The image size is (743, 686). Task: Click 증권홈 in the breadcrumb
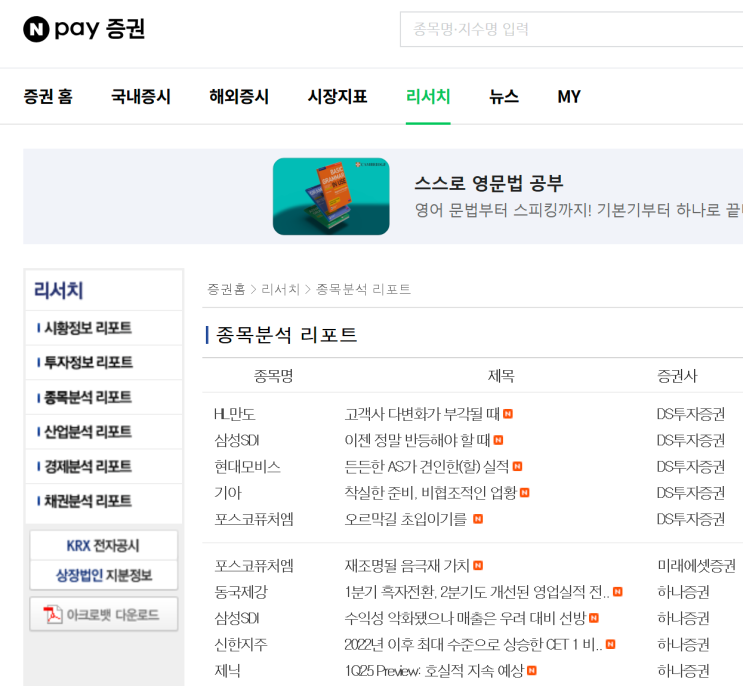(x=226, y=289)
